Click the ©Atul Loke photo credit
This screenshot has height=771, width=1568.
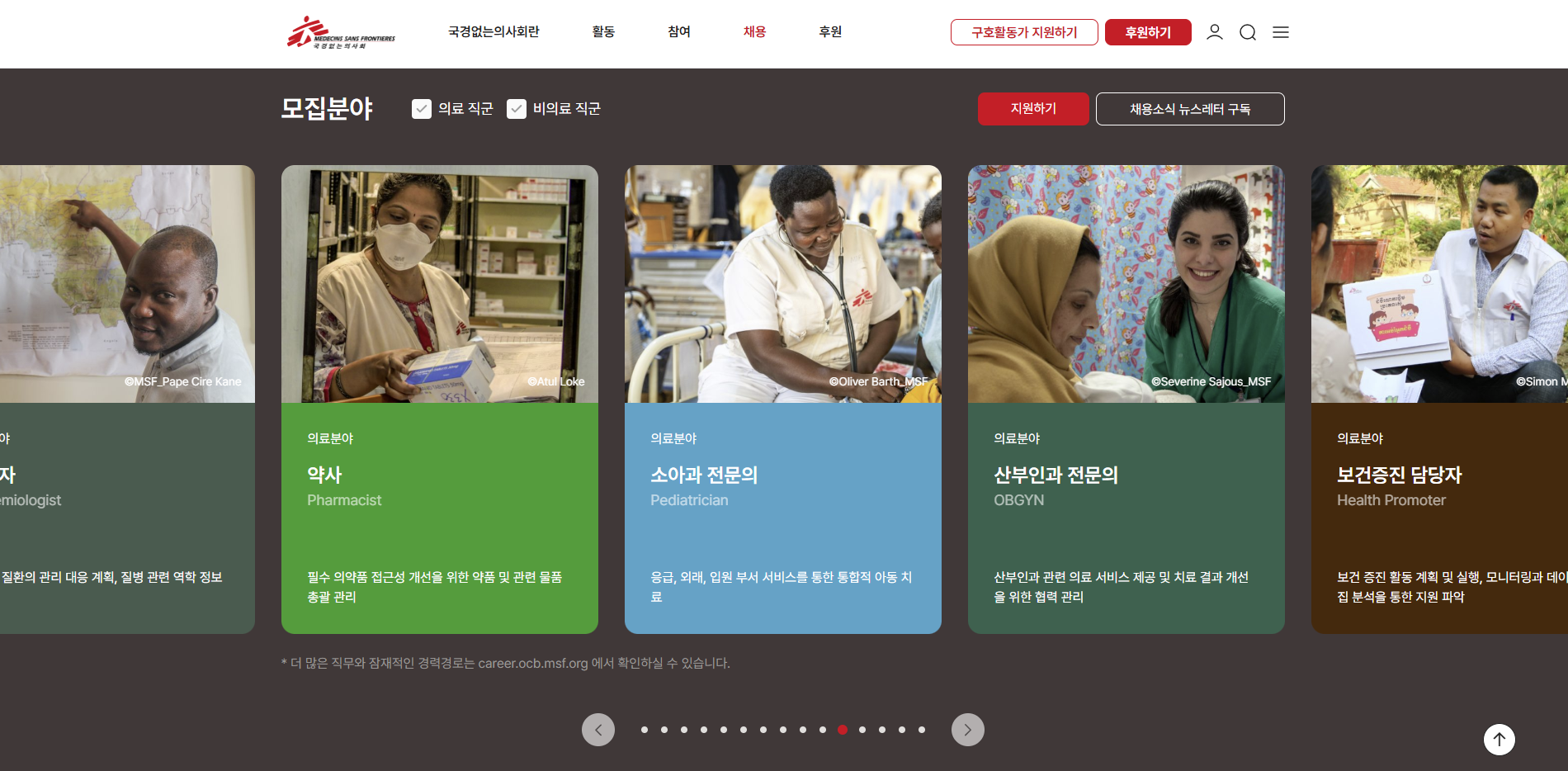click(x=556, y=381)
